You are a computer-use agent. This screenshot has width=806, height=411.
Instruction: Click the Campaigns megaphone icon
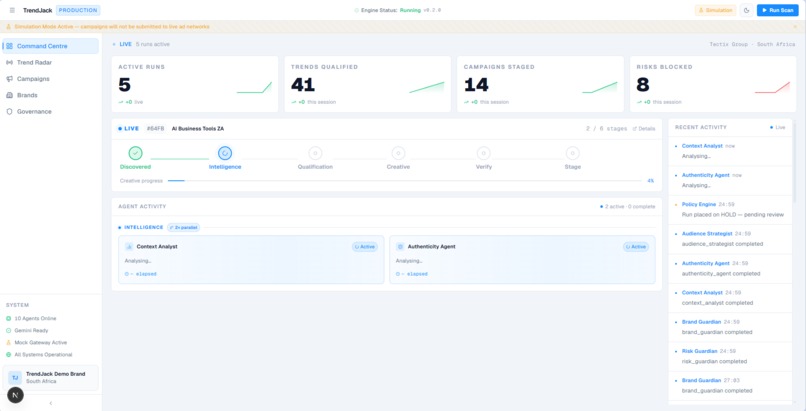coord(9,79)
